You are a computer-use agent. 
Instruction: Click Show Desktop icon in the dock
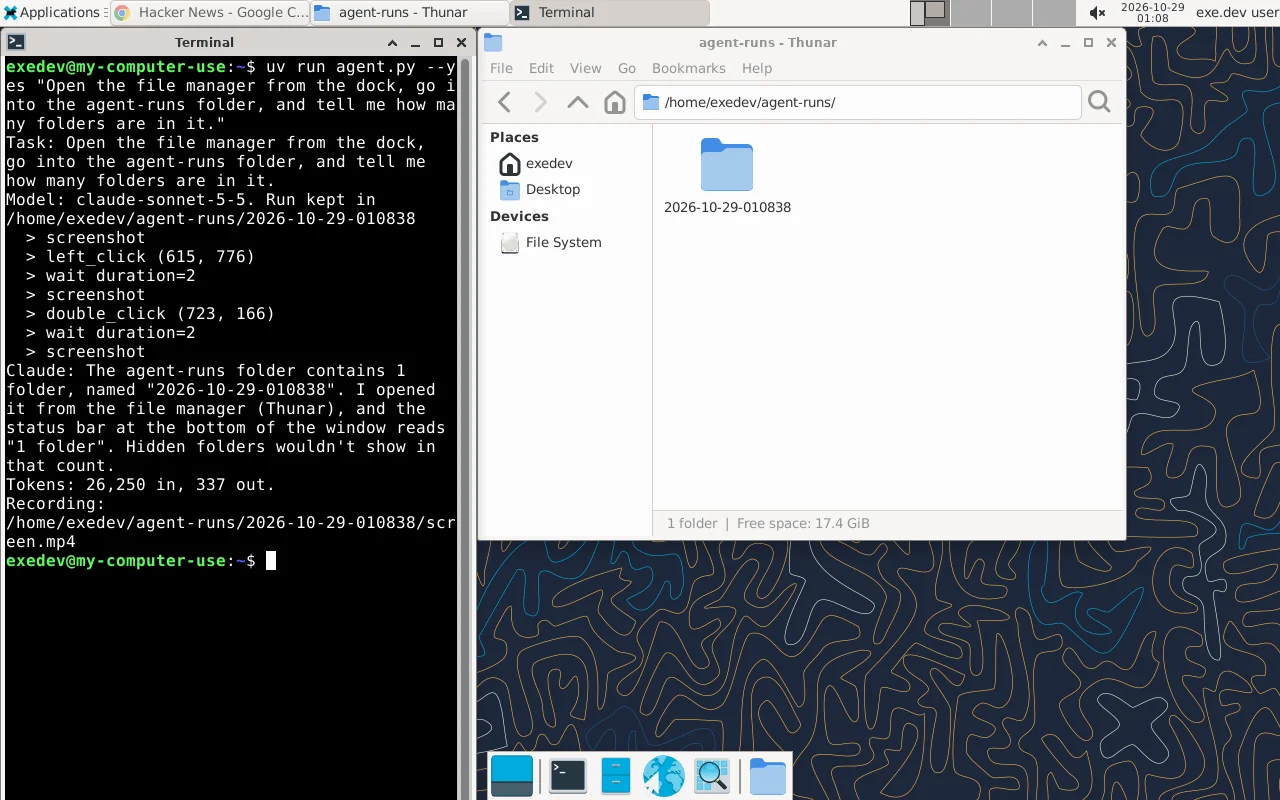[x=512, y=776]
